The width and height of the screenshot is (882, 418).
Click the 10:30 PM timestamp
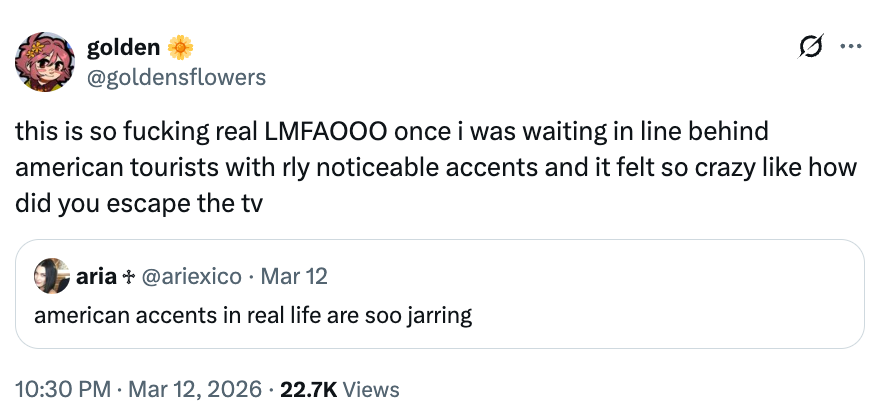[x=61, y=389]
